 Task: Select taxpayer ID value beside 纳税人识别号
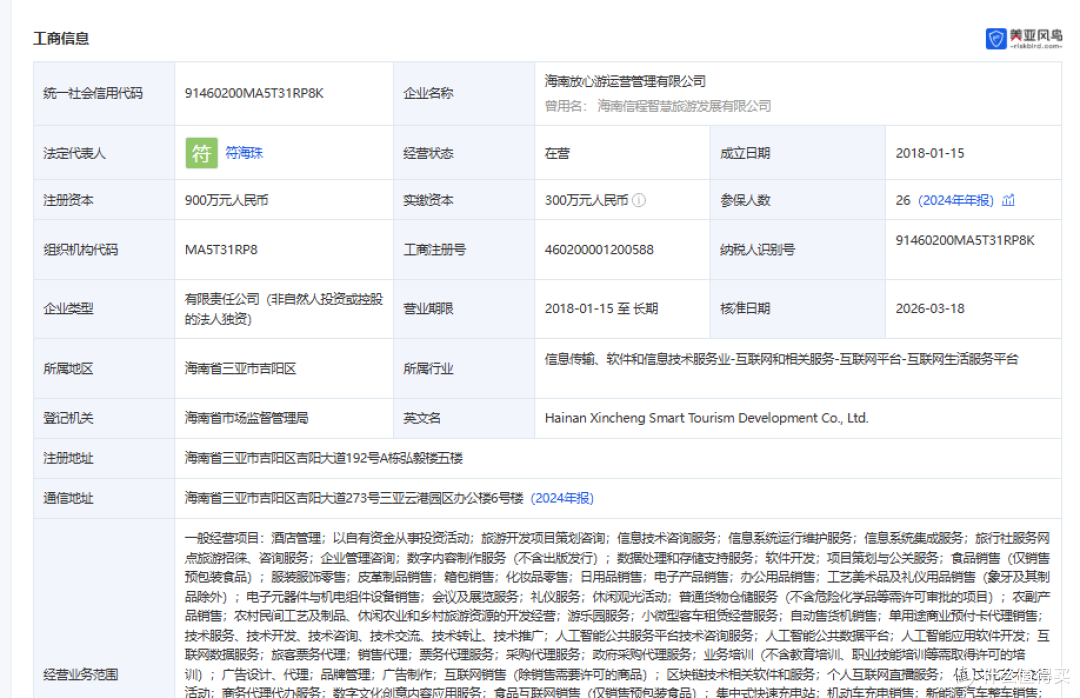(x=965, y=240)
